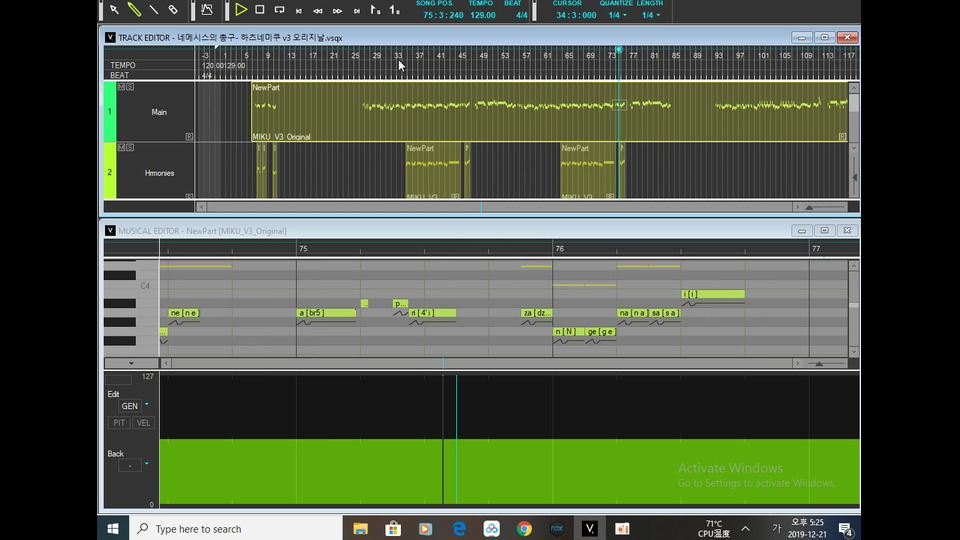This screenshot has width=960, height=540.
Task: Mute the Hrmonies track
Action: click(121, 147)
